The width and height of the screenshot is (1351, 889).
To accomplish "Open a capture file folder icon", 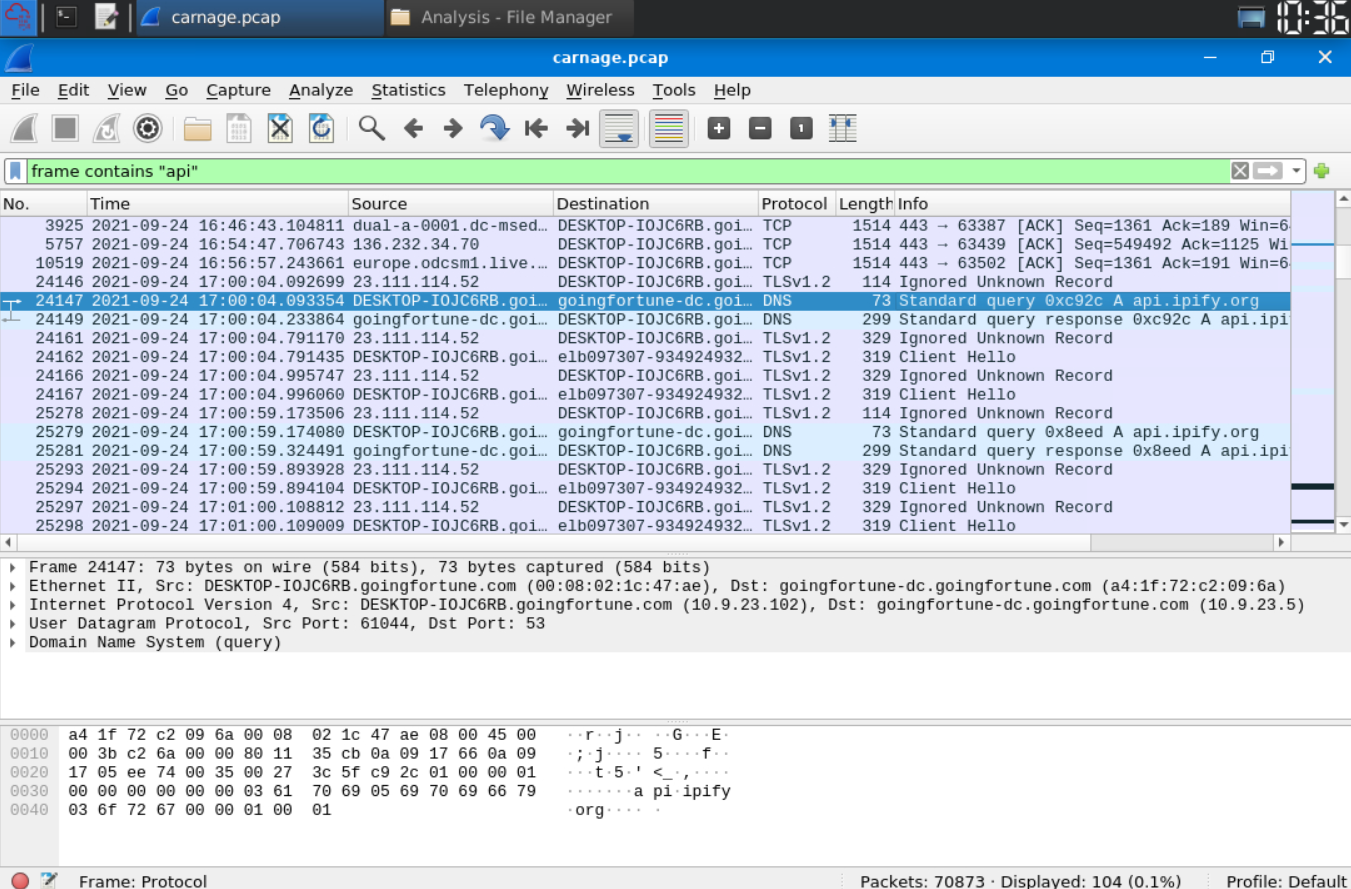I will (197, 128).
